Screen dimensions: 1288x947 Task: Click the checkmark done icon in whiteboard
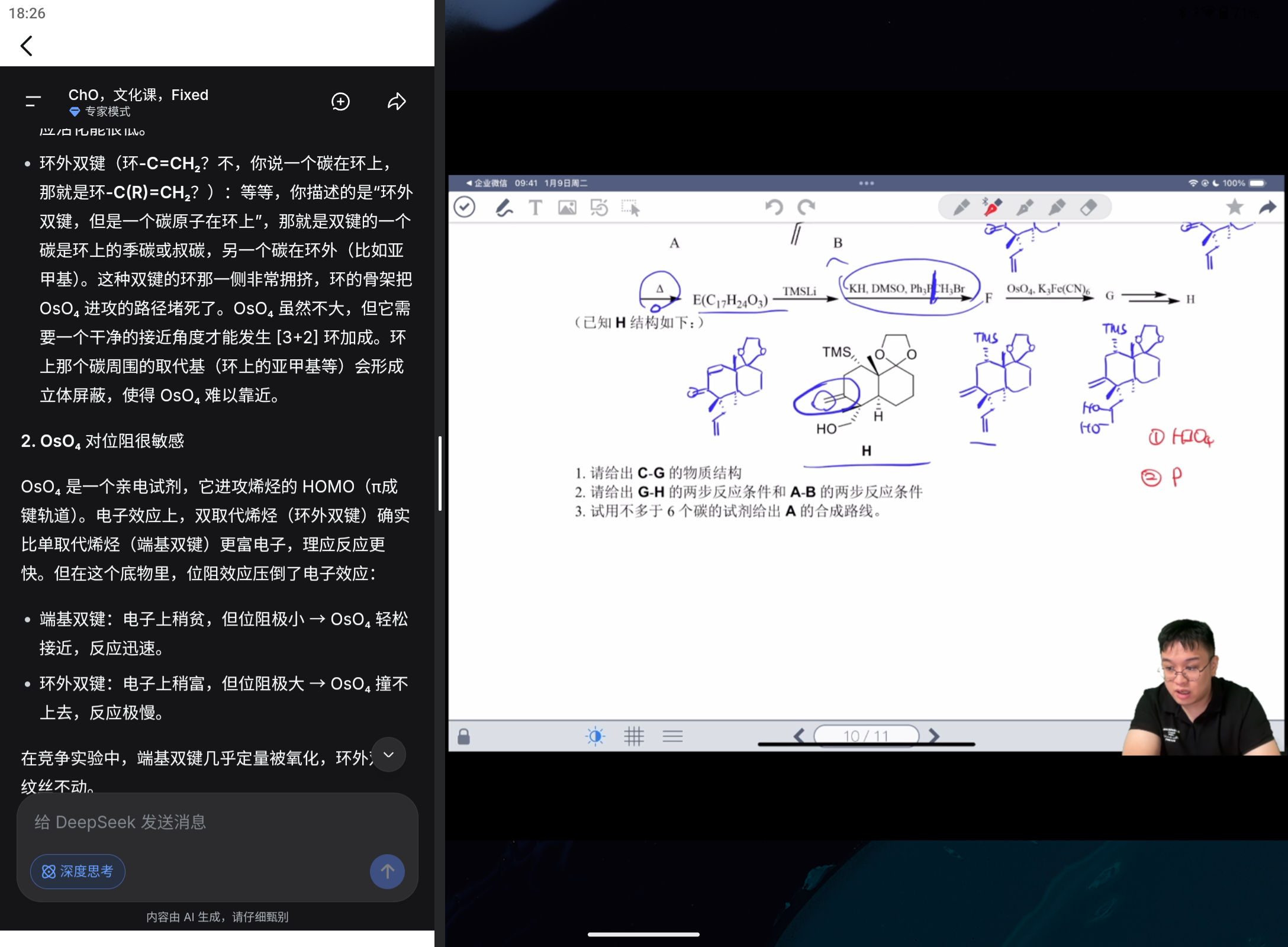pos(464,207)
